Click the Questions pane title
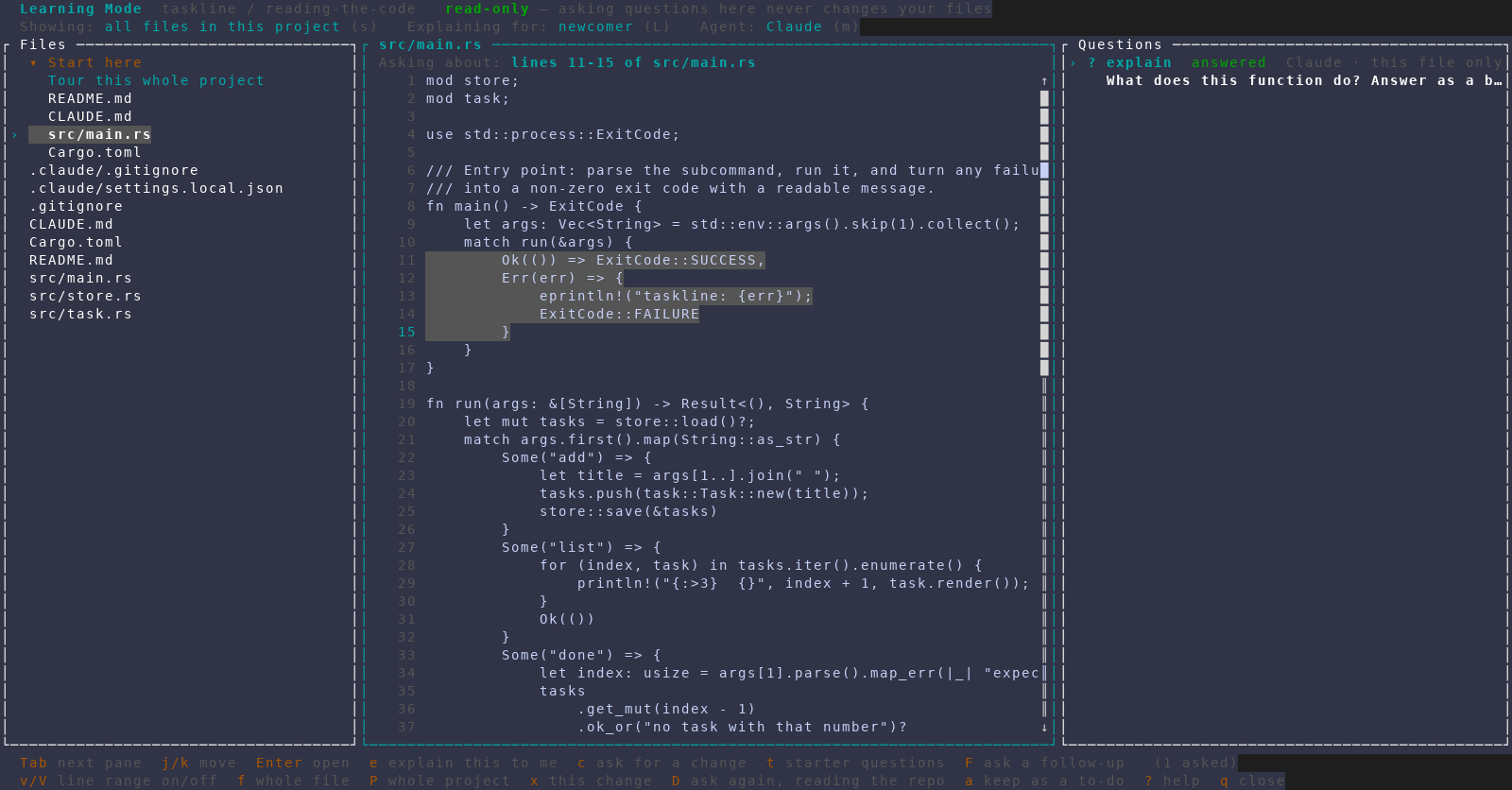1512x790 pixels. pyautogui.click(x=1120, y=45)
